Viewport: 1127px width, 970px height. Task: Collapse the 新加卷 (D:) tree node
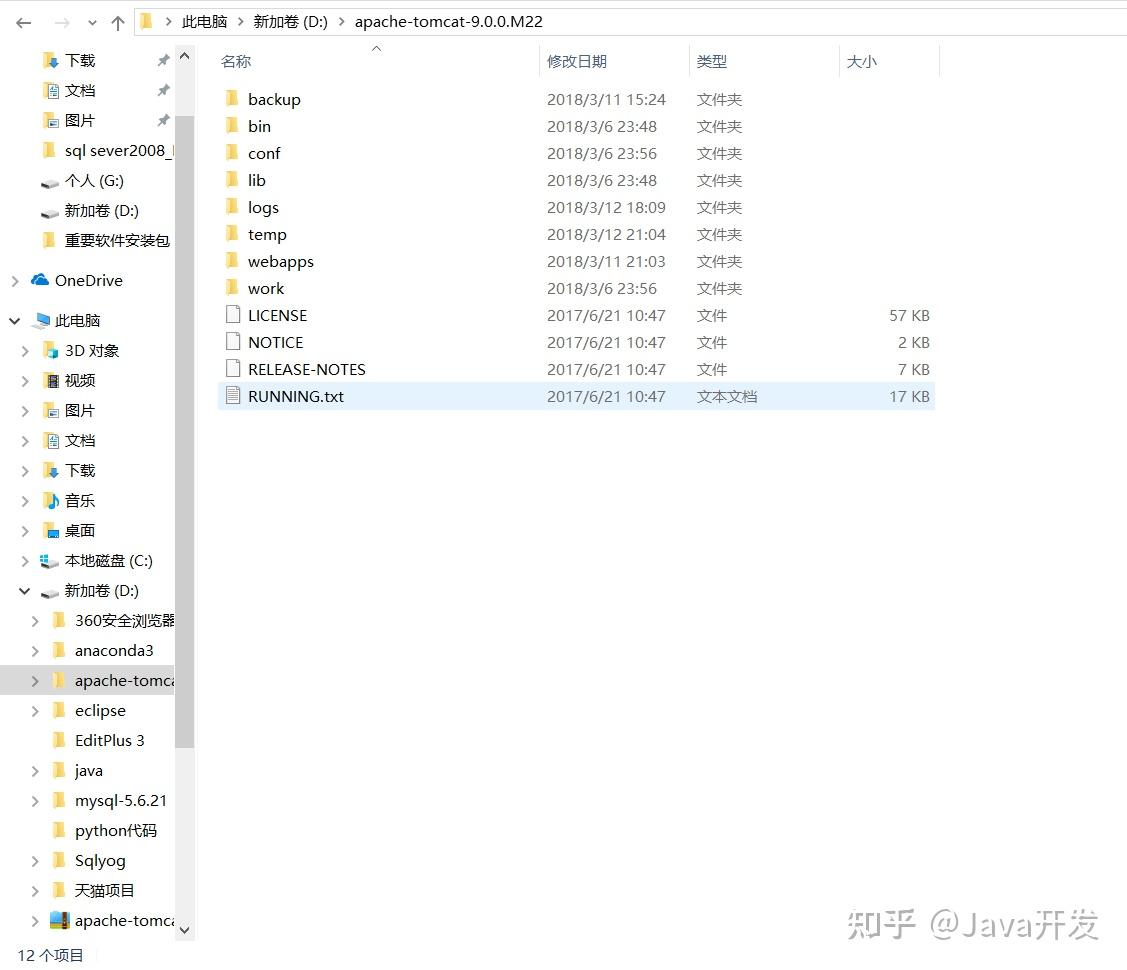point(23,591)
